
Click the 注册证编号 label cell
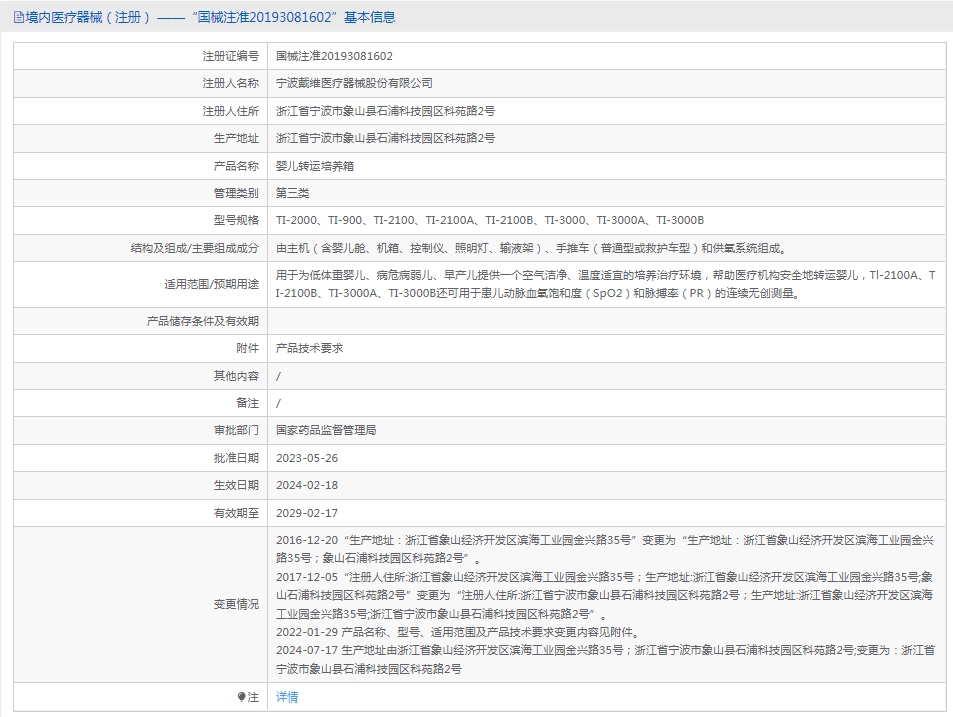click(140, 56)
